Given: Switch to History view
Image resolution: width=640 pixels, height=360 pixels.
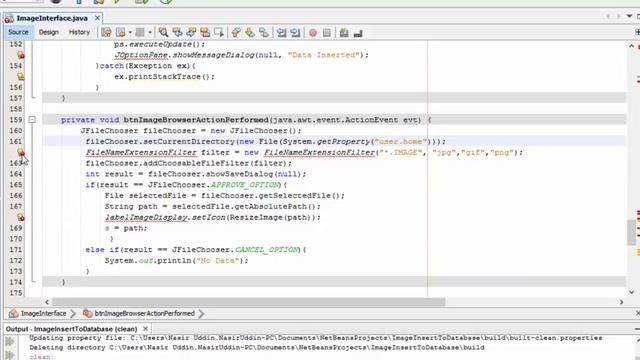Looking at the screenshot, I should coord(79,32).
